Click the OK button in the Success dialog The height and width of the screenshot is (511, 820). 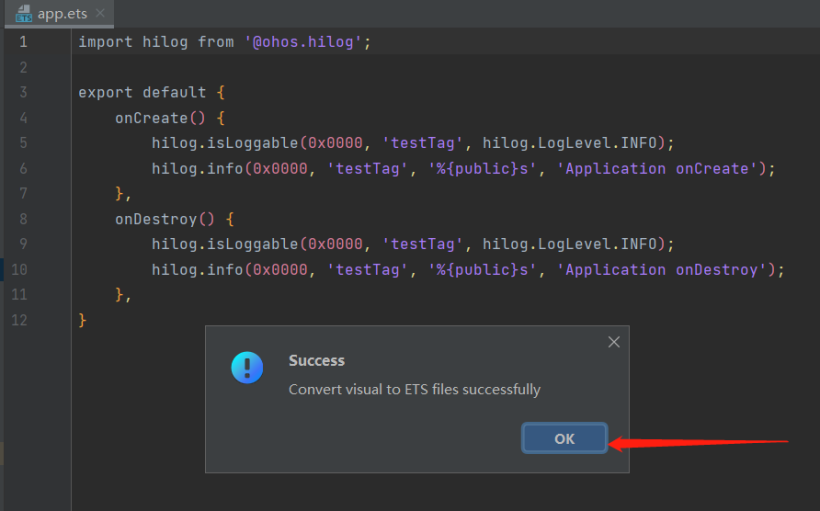click(564, 438)
